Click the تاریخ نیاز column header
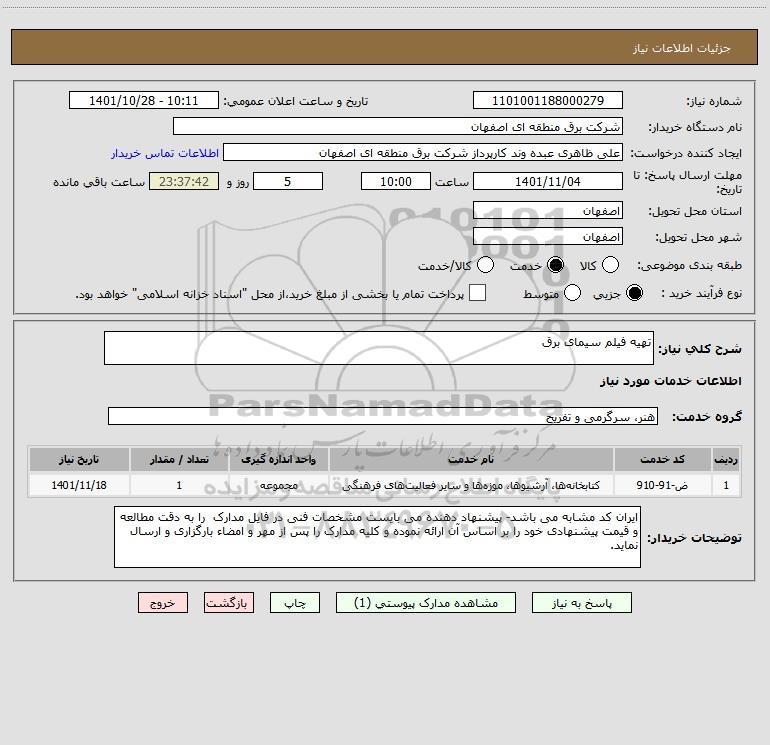 pyautogui.click(x=79, y=459)
